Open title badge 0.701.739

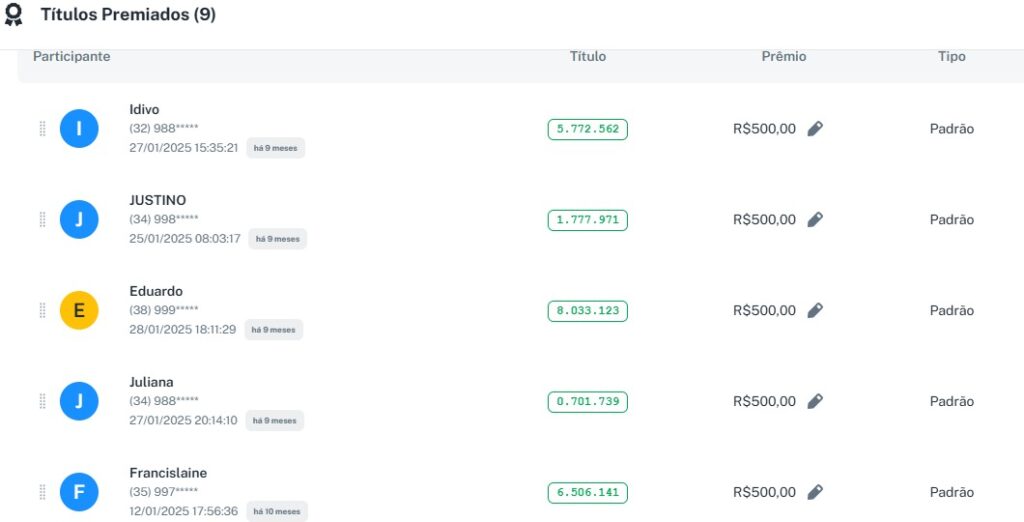[587, 402]
